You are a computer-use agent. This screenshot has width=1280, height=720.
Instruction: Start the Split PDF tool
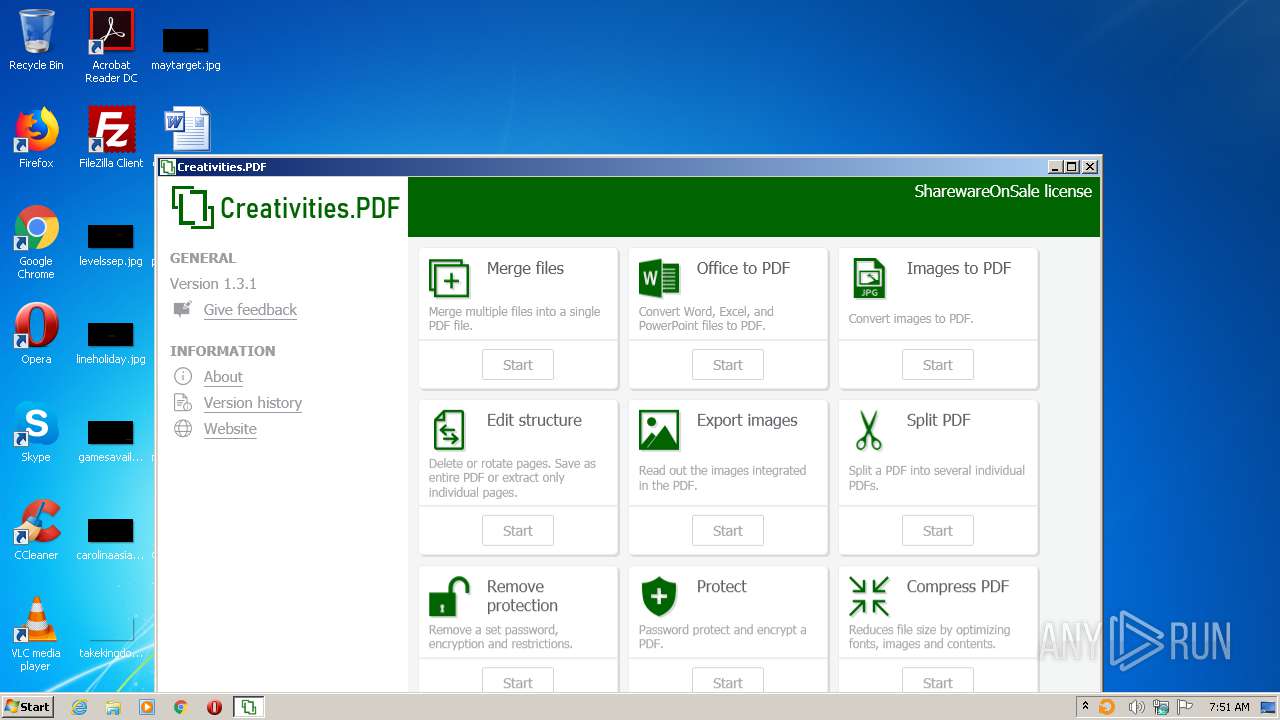click(938, 531)
